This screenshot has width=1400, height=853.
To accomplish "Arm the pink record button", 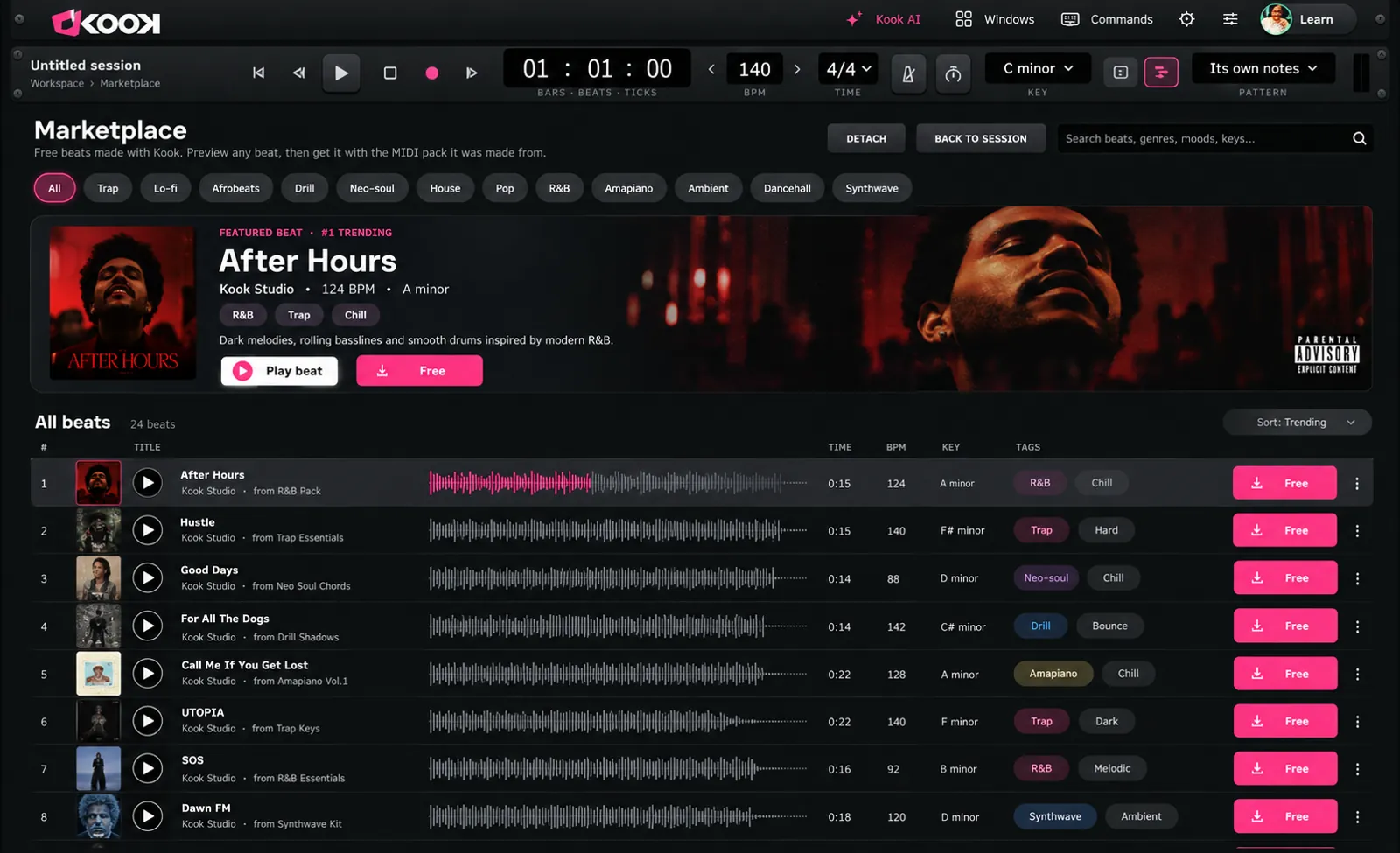I will coord(431,73).
